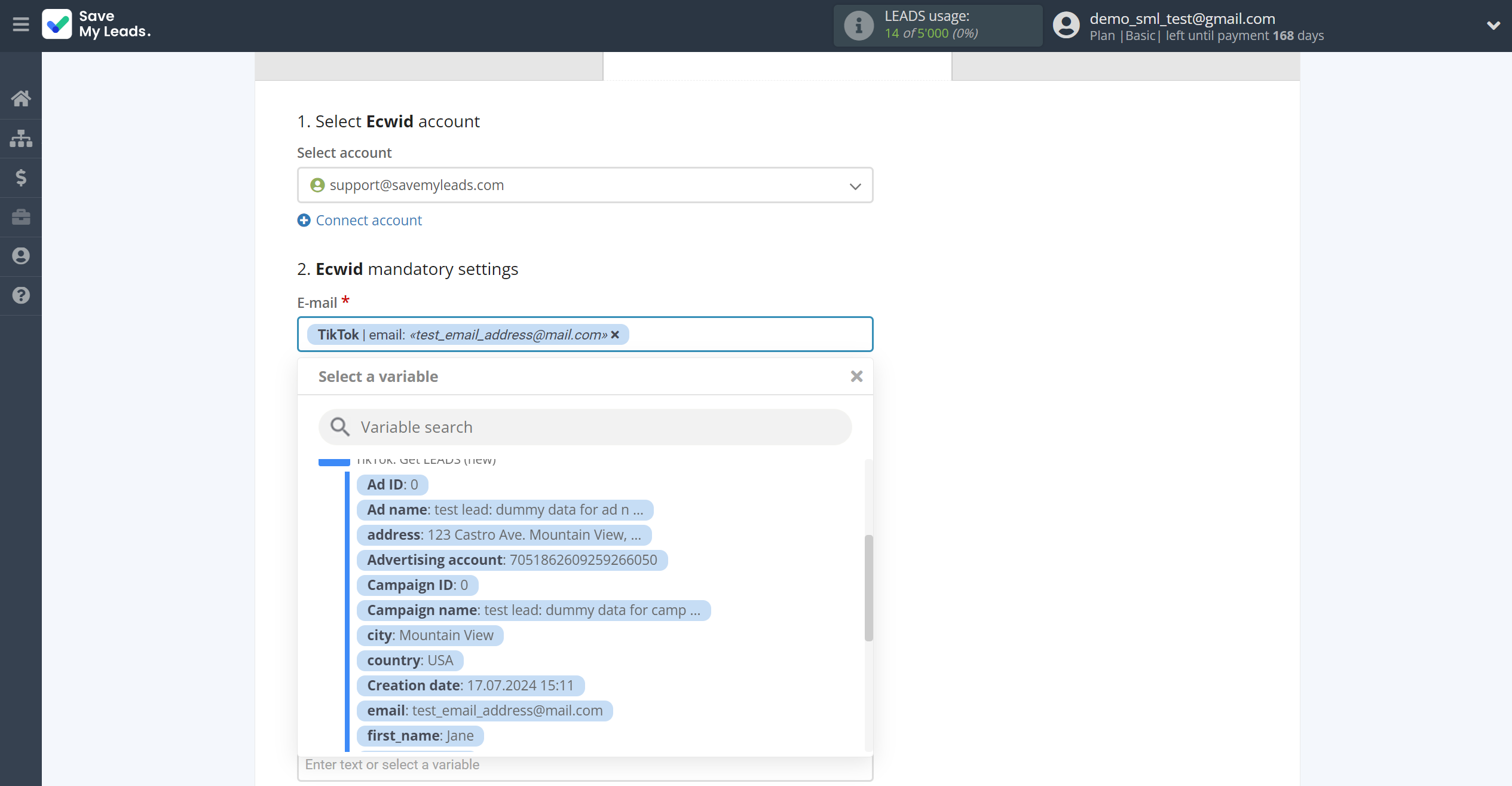Screen dimensions: 1512x786
Task: Select the Ad name variable
Action: (505, 510)
